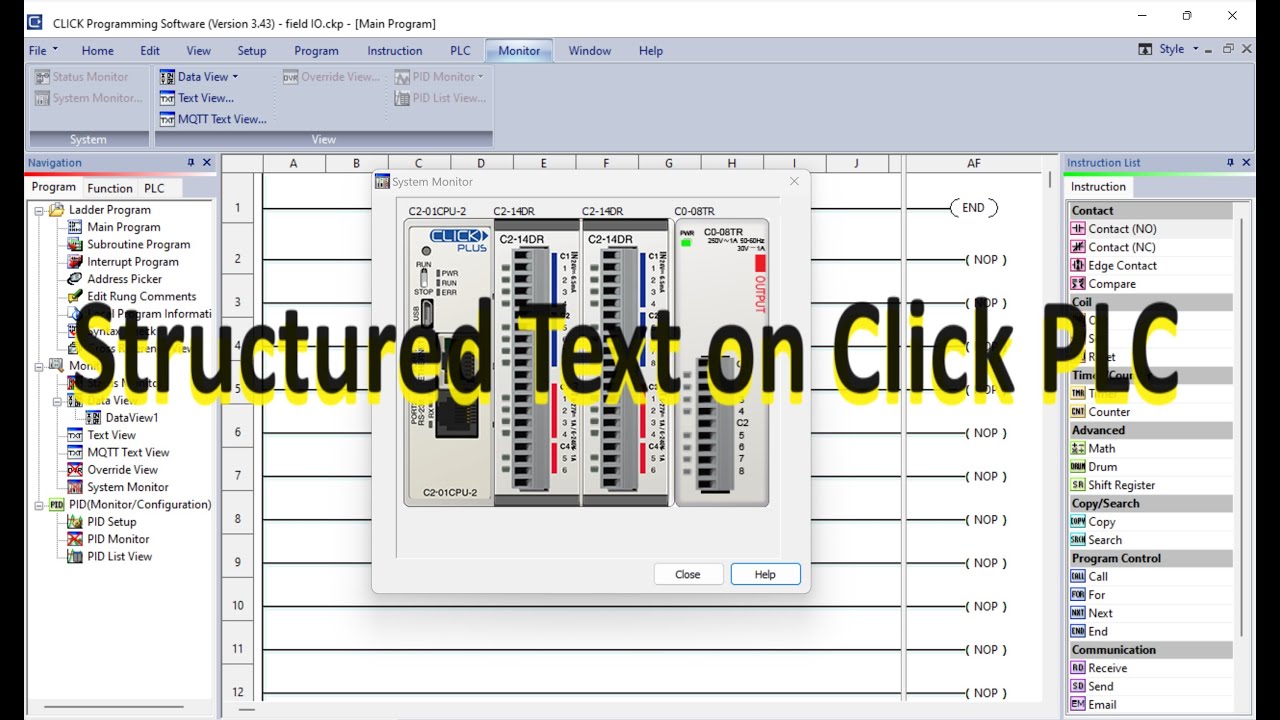Select Main Program in navigation tree
This screenshot has height=720, width=1280.
pos(123,227)
